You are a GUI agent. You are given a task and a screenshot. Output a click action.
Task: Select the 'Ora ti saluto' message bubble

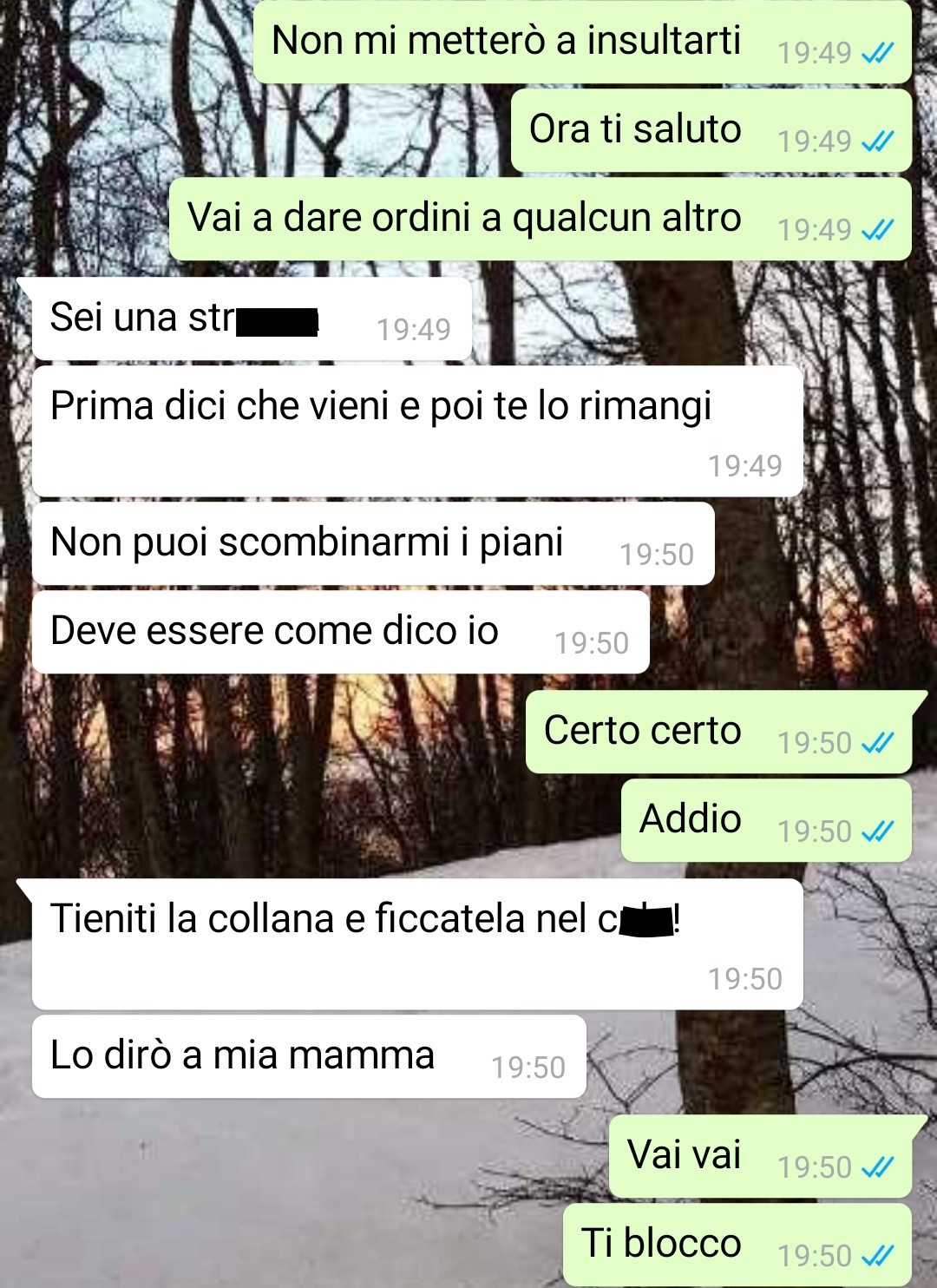pos(711,130)
